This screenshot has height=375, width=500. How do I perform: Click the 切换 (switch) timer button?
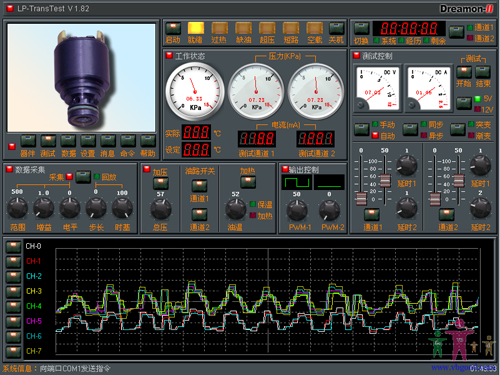pyautogui.click(x=361, y=29)
